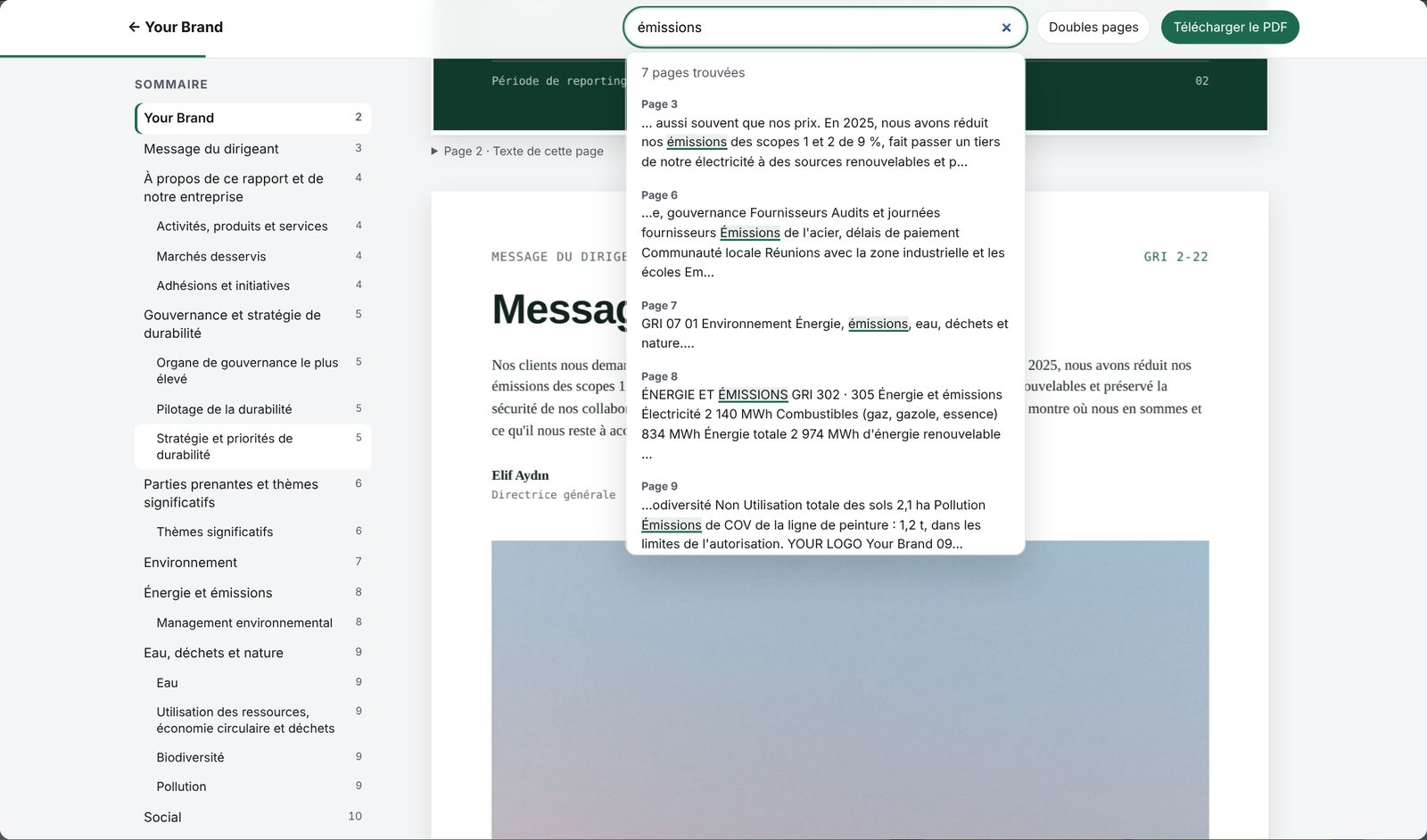Open Utilisation des ressources, économie circulaire
1427x840 pixels.
coord(253,720)
